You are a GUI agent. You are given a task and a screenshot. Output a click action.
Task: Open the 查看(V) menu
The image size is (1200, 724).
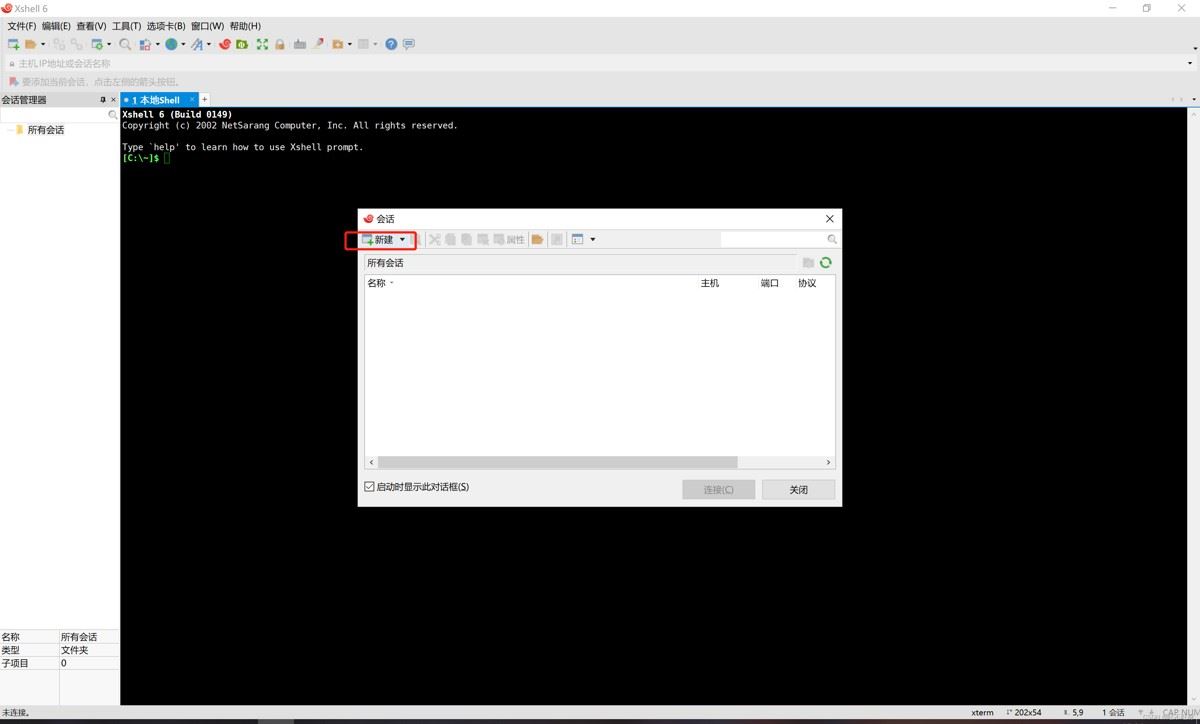pos(91,26)
